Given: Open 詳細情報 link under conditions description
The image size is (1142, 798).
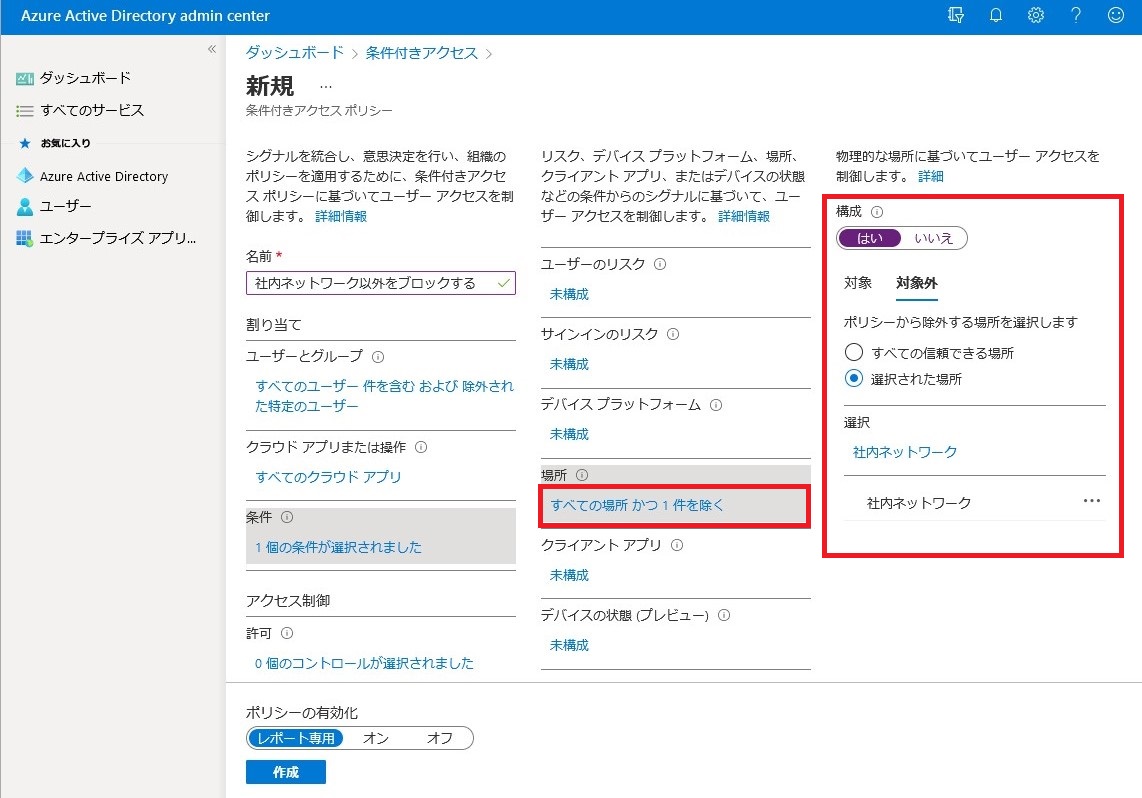Looking at the screenshot, I should [x=744, y=216].
